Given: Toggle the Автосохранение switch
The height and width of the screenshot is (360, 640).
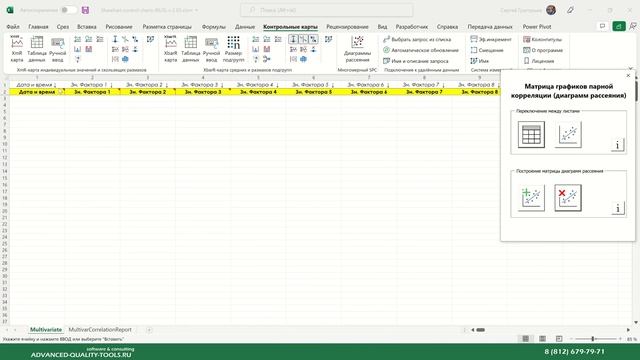Looking at the screenshot, I should click(69, 10).
